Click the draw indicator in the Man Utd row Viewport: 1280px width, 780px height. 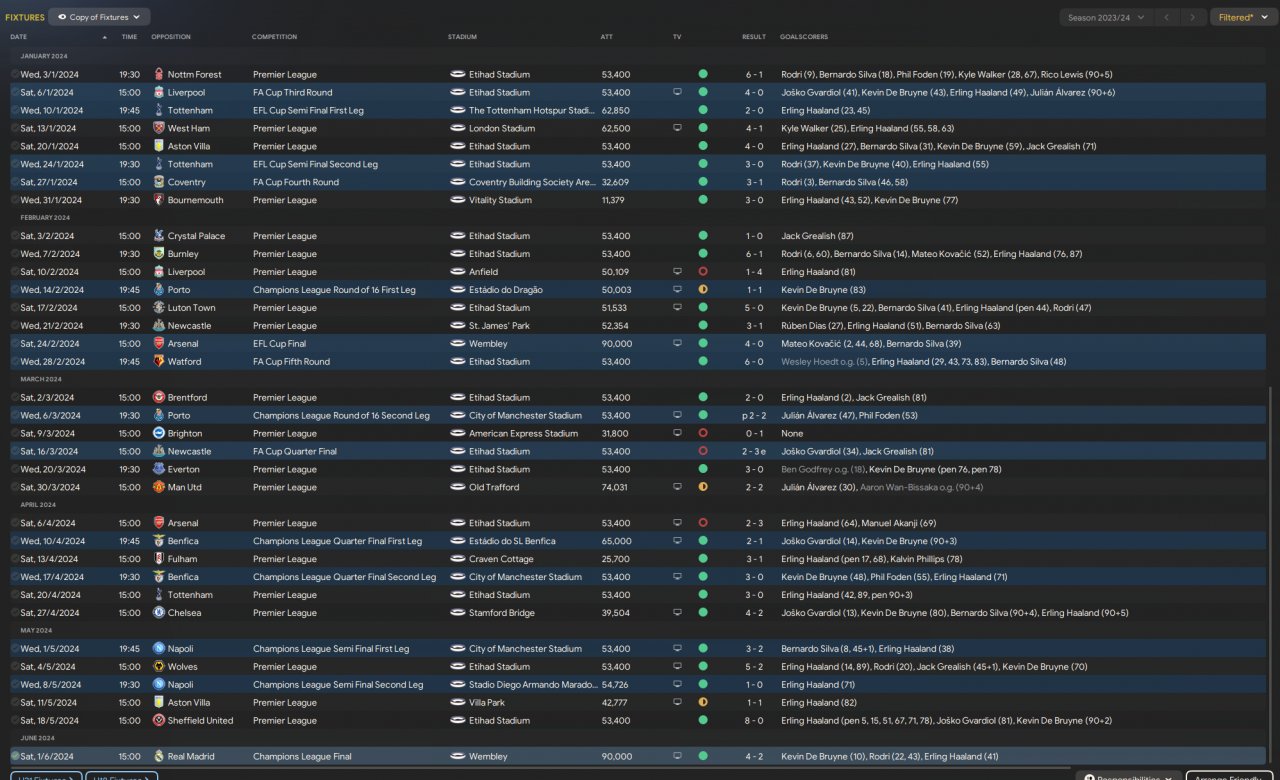703,488
